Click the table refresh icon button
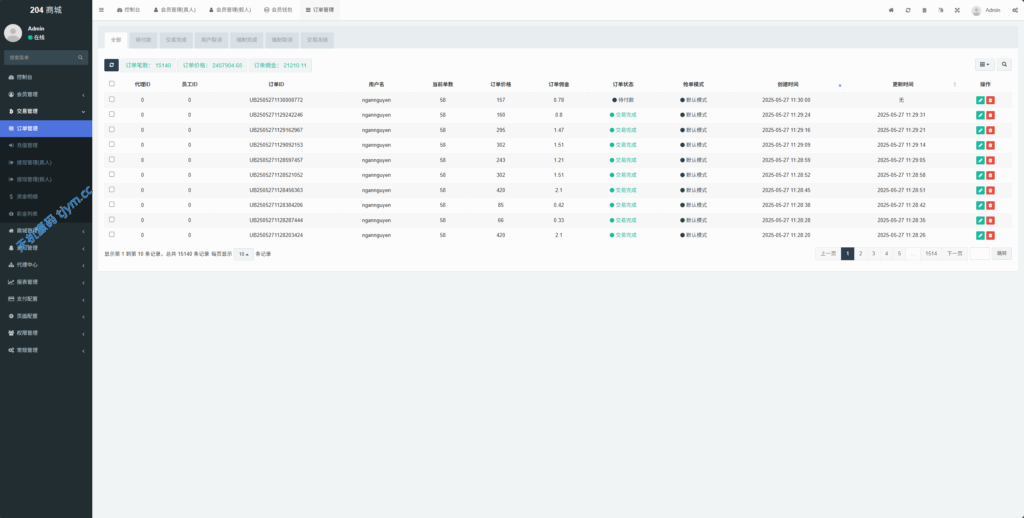Screen dimensions: 1024x518 (111, 65)
